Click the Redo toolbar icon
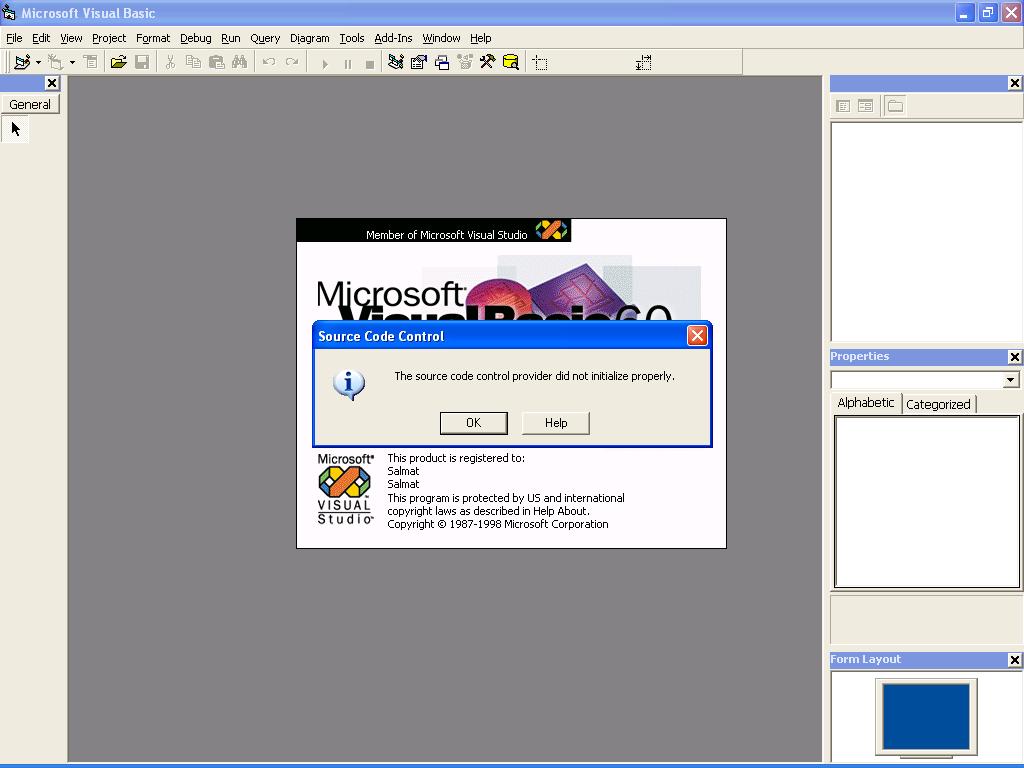Image resolution: width=1024 pixels, height=768 pixels. click(x=291, y=62)
